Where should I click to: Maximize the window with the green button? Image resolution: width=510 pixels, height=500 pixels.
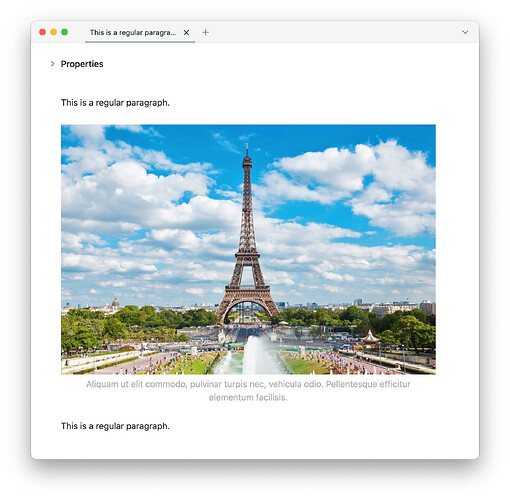pyautogui.click(x=65, y=32)
